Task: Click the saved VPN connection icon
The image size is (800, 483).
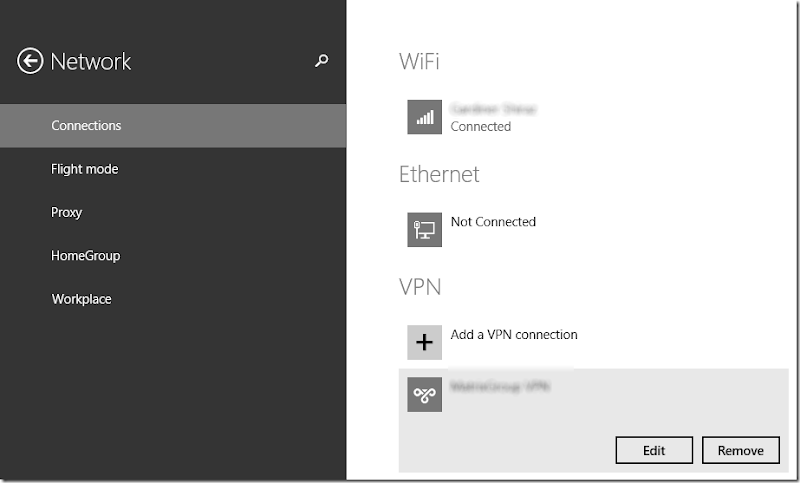Action: tap(424, 394)
